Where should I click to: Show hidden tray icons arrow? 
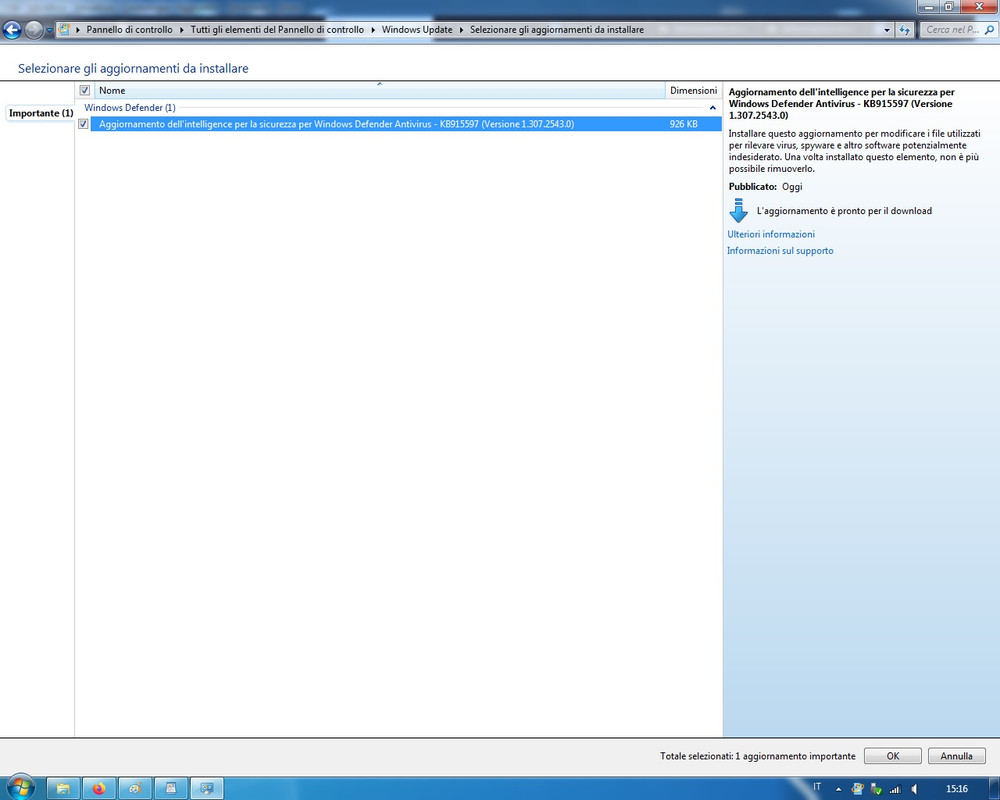click(x=839, y=789)
